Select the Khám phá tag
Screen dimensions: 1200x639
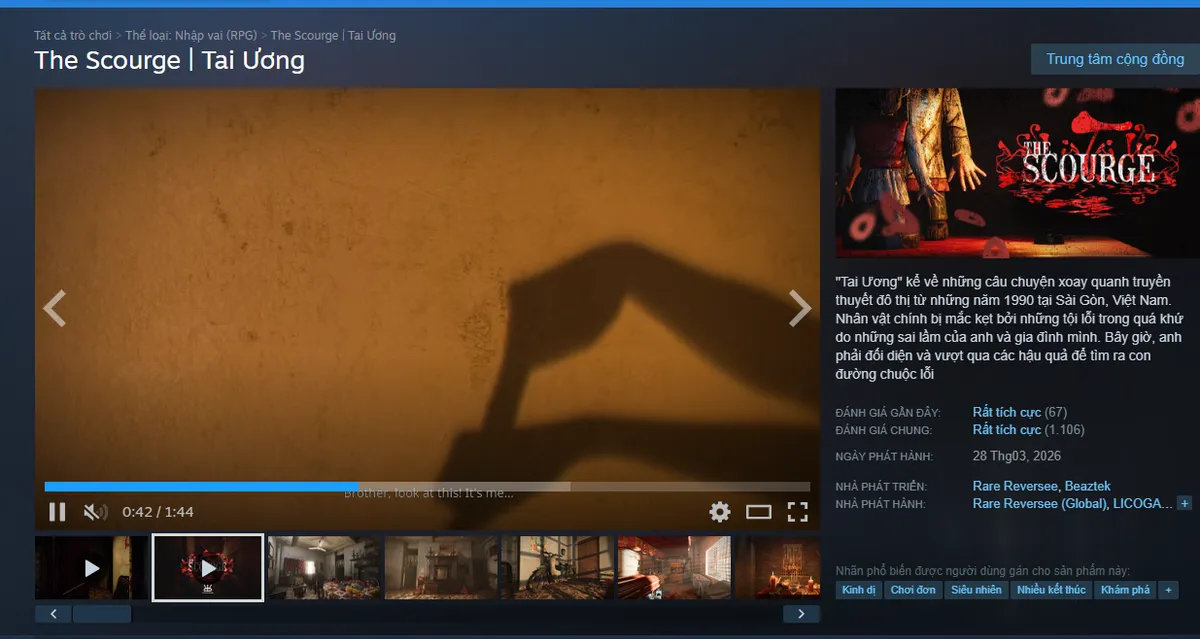[x=1125, y=590]
